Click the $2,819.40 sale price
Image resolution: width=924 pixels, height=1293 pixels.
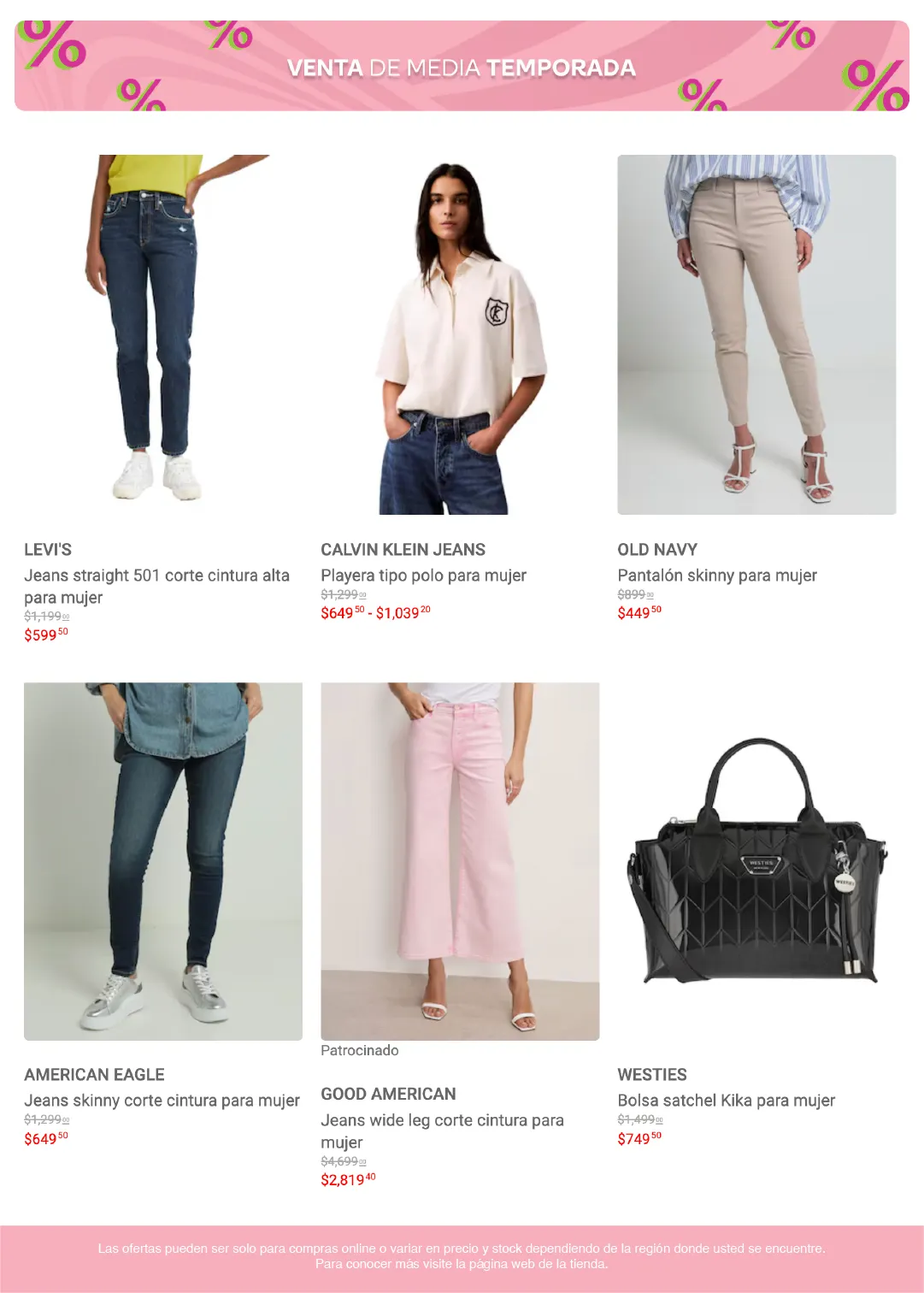[348, 1180]
